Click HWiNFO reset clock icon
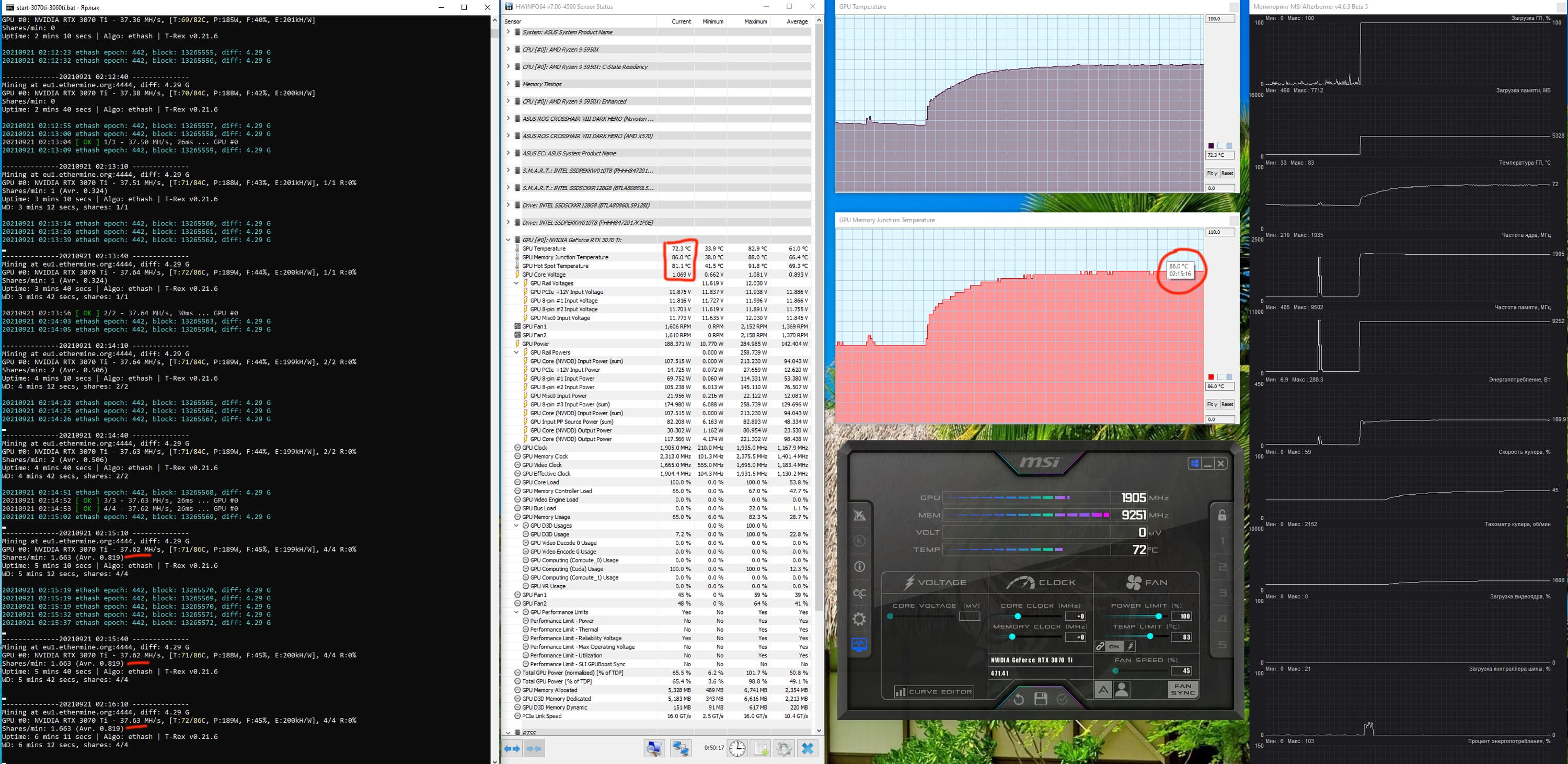The height and width of the screenshot is (764, 1568). click(737, 748)
